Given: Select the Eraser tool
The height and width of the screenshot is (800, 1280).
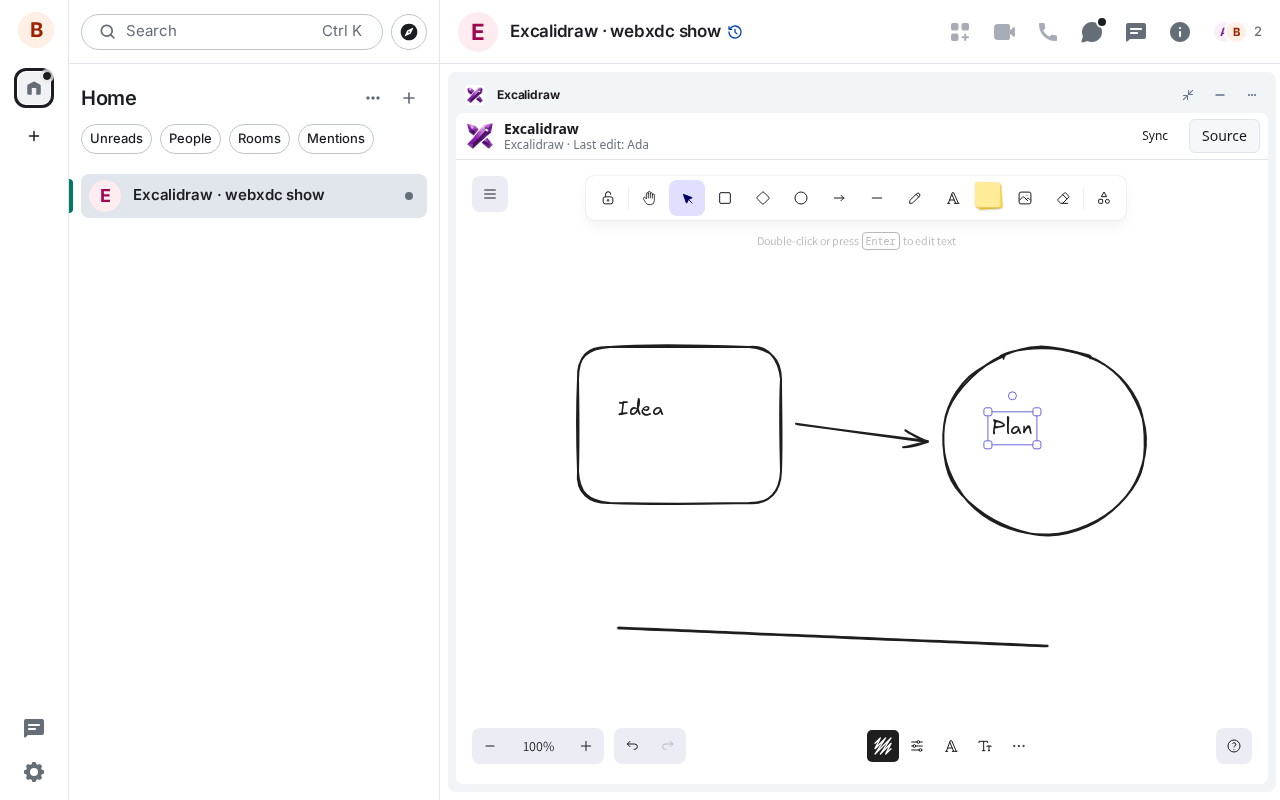Looking at the screenshot, I should (1063, 198).
